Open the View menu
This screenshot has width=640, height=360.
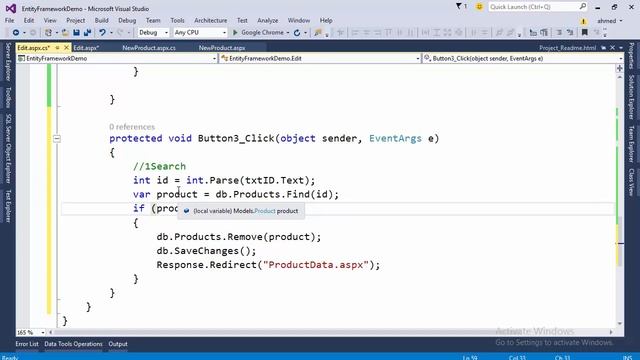click(x=50, y=20)
